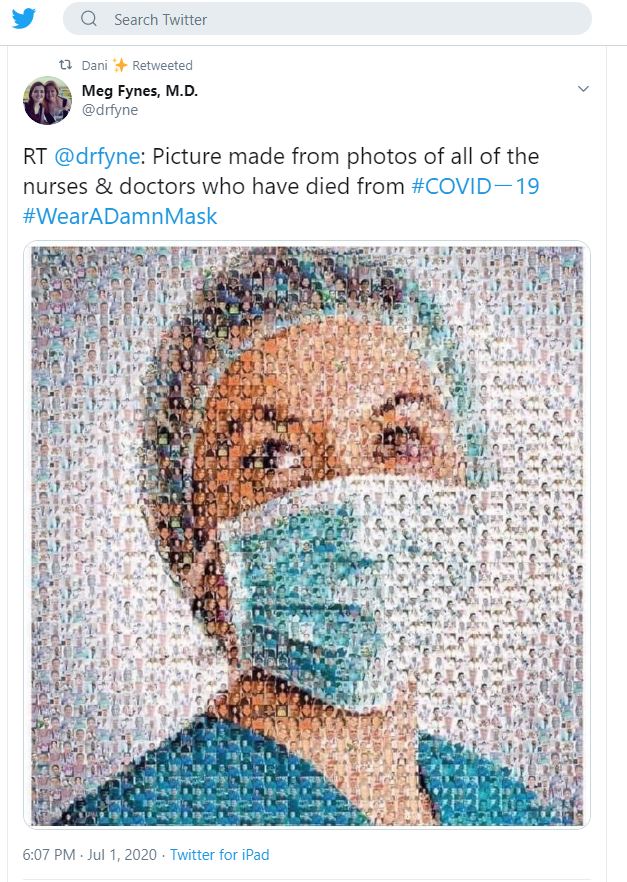Click the sparkle emoji next to Dani
This screenshot has width=627, height=882.
pyautogui.click(x=121, y=65)
